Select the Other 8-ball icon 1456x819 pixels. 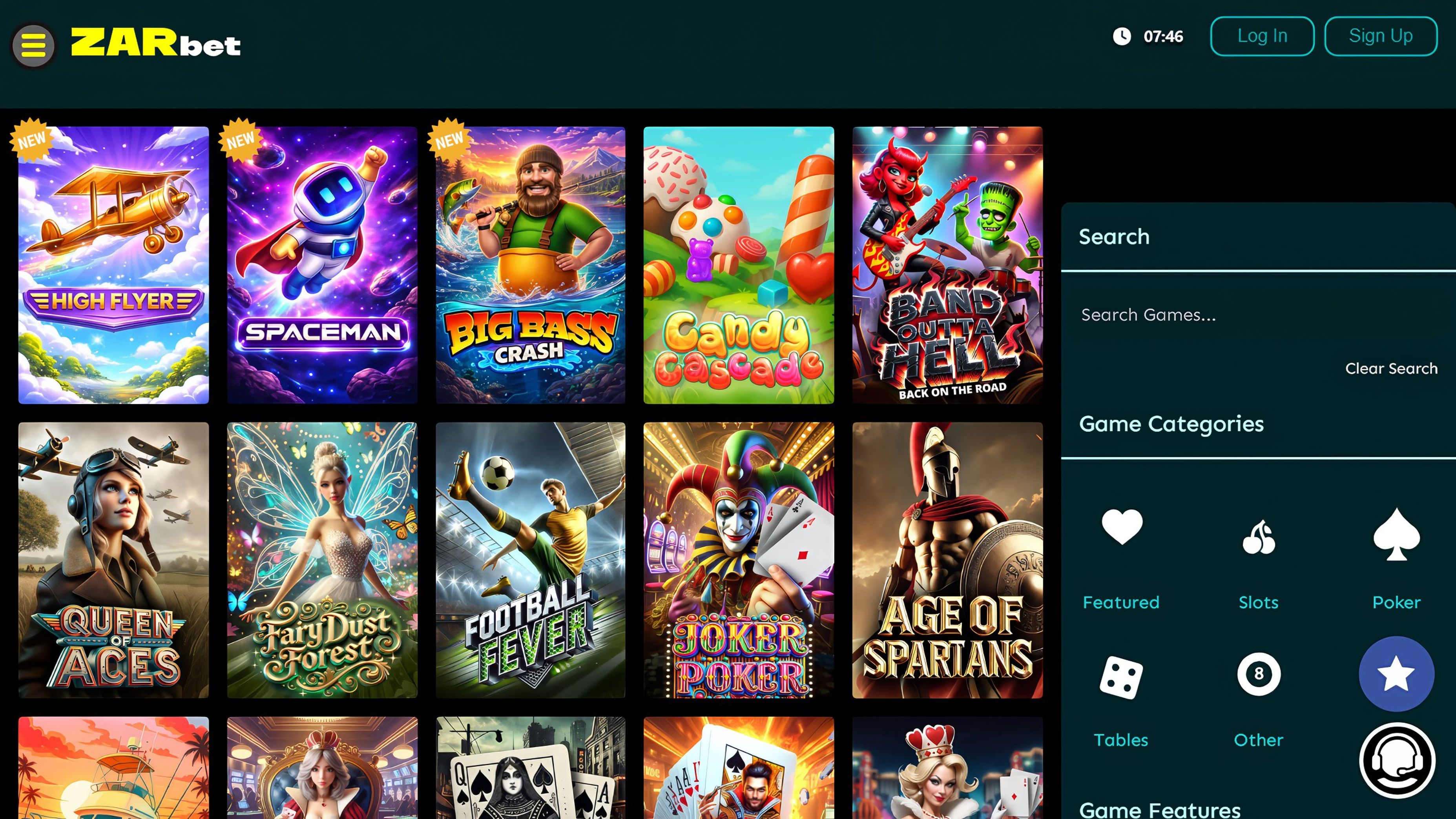(1259, 674)
